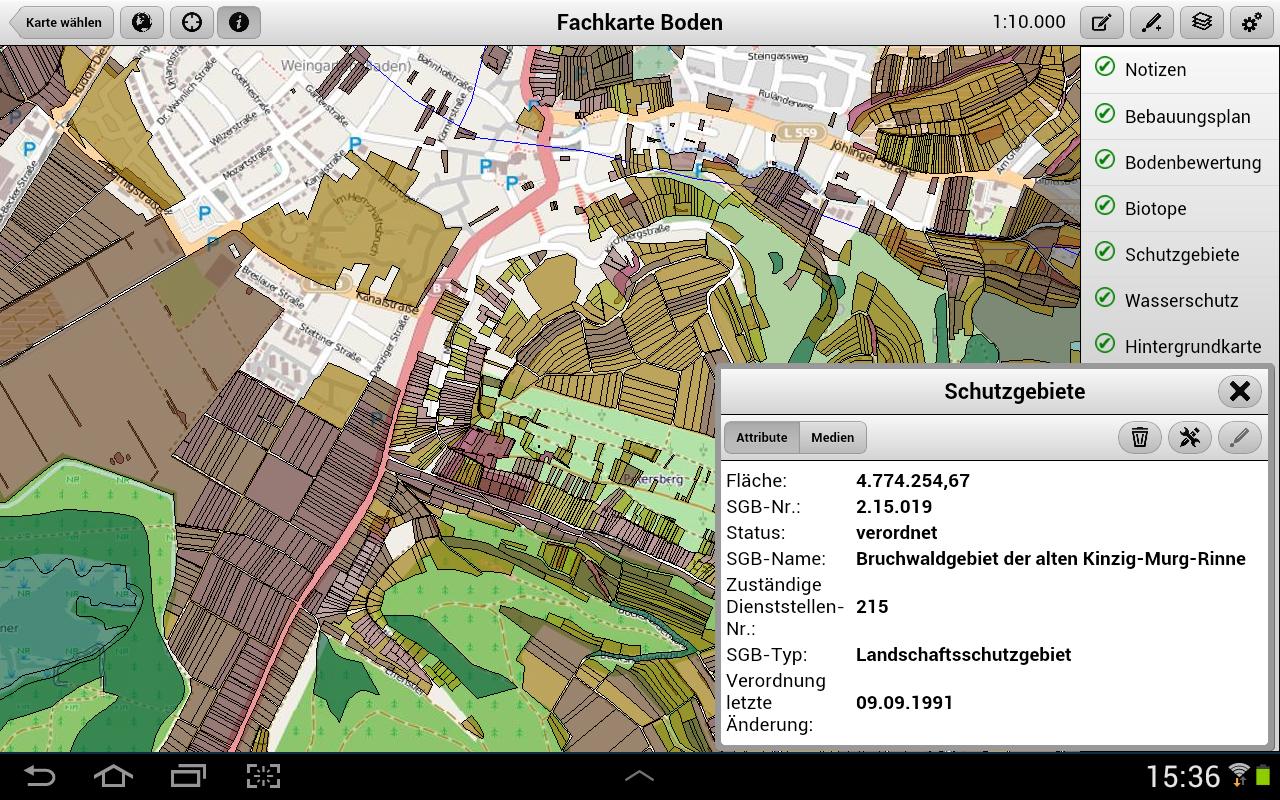This screenshot has width=1280, height=800.
Task: Open the wrench tools icon in Schutzgebiete
Action: point(1189,437)
